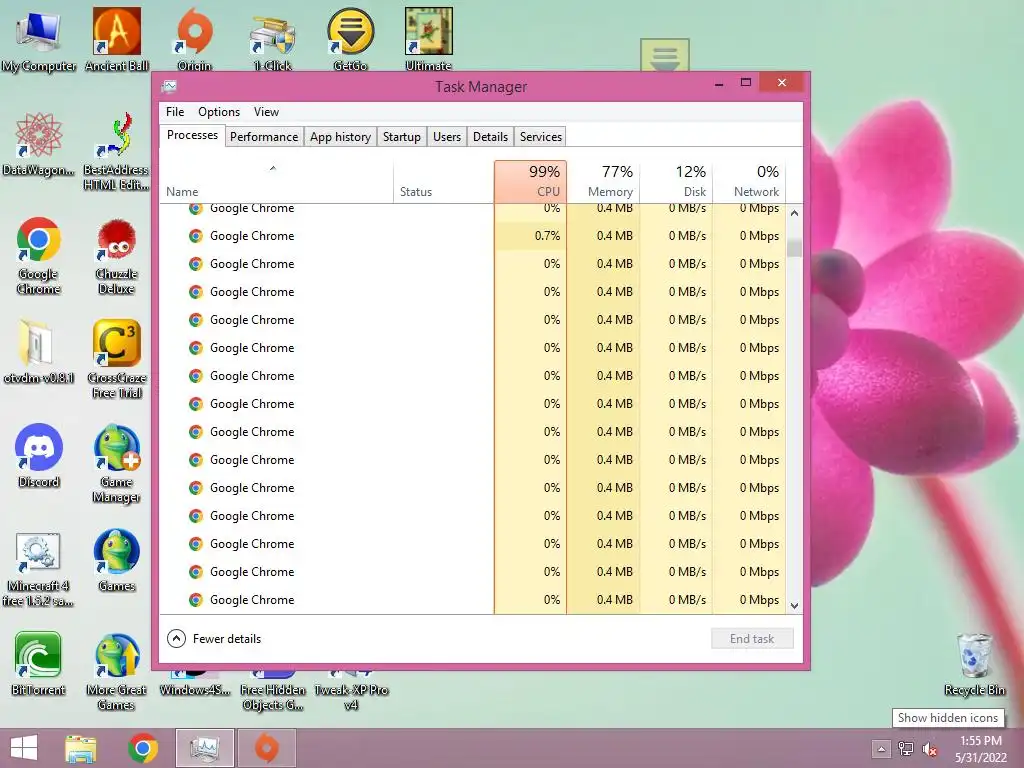
Task: Sort by the 12% Disk column
Action: [x=677, y=182]
